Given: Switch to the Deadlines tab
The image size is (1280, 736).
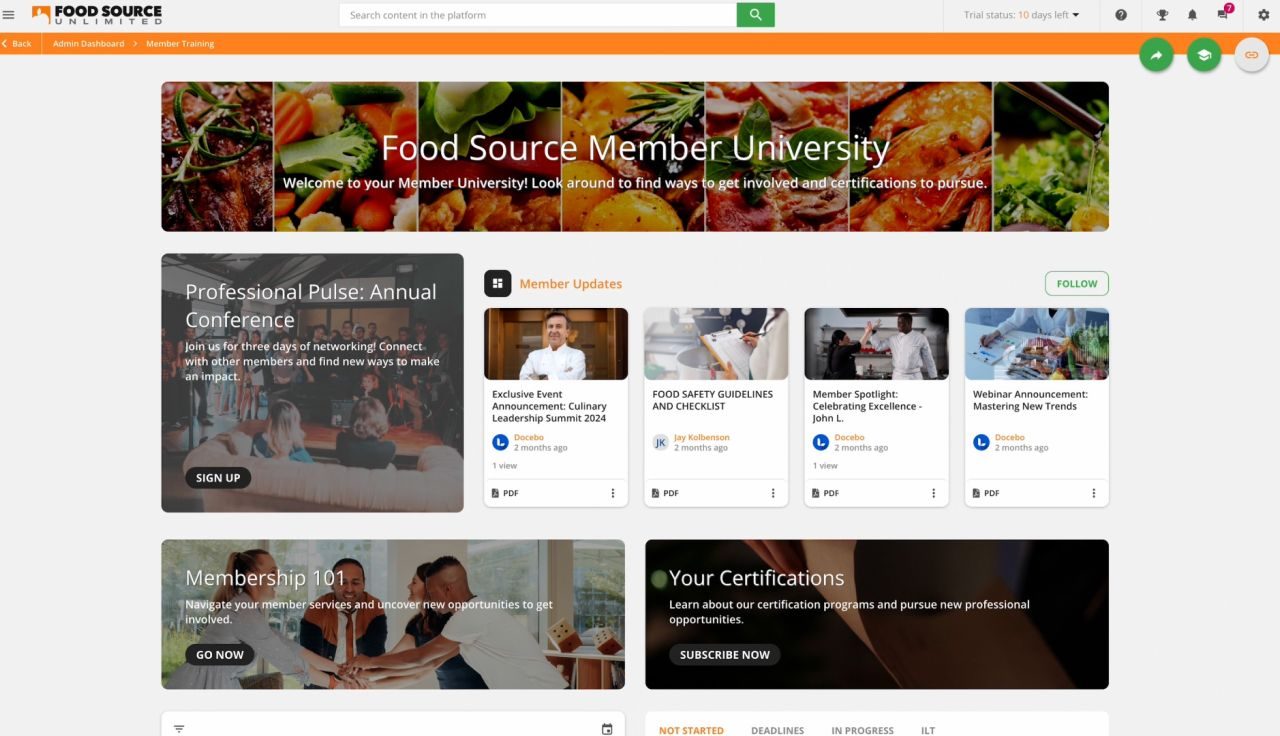Looking at the screenshot, I should click(x=777, y=730).
